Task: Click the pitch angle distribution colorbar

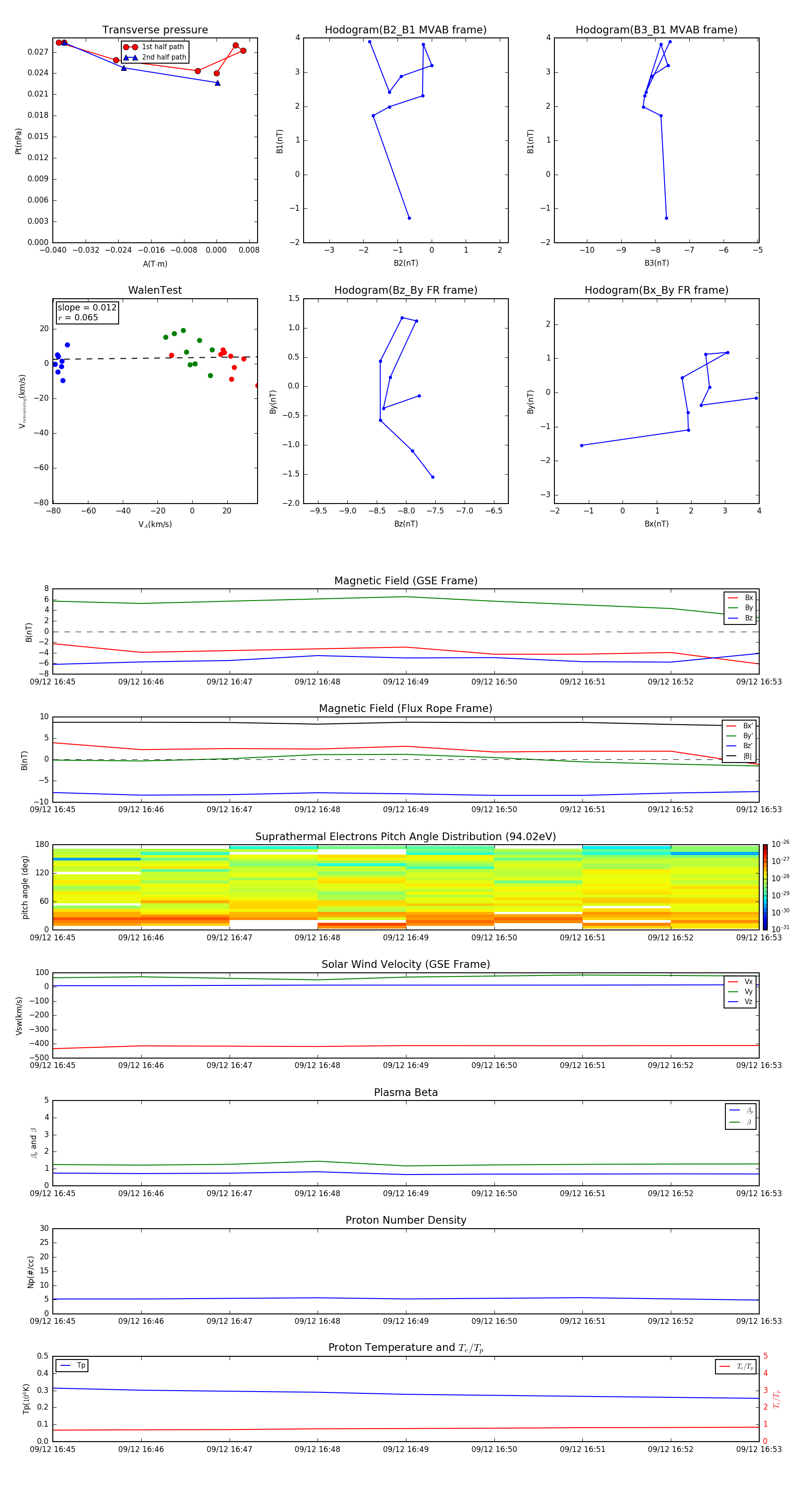Action: (x=765, y=887)
